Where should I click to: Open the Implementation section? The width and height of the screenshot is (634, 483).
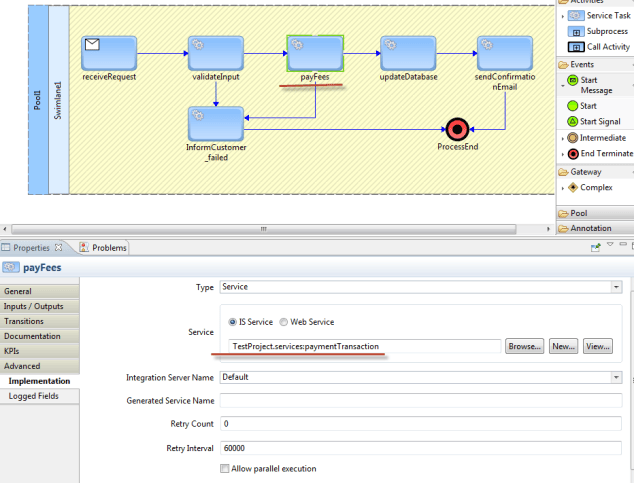[40, 381]
